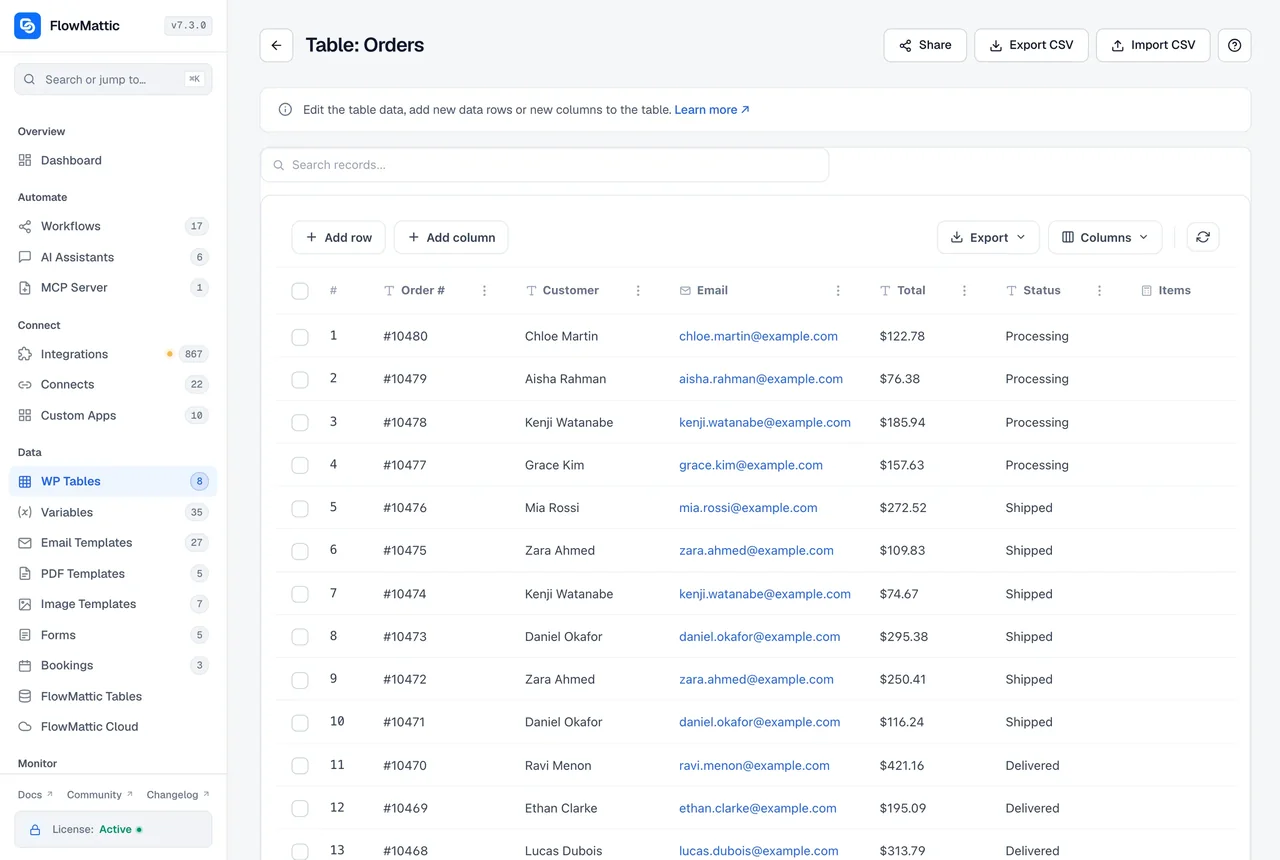The height and width of the screenshot is (860, 1280).
Task: Click the Variables (x) icon
Action: coord(25,512)
